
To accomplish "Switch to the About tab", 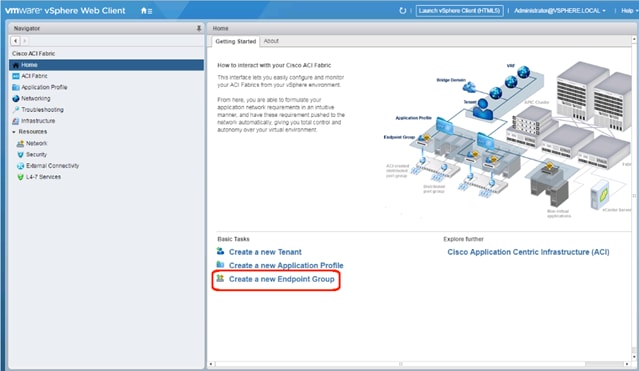I will 271,41.
